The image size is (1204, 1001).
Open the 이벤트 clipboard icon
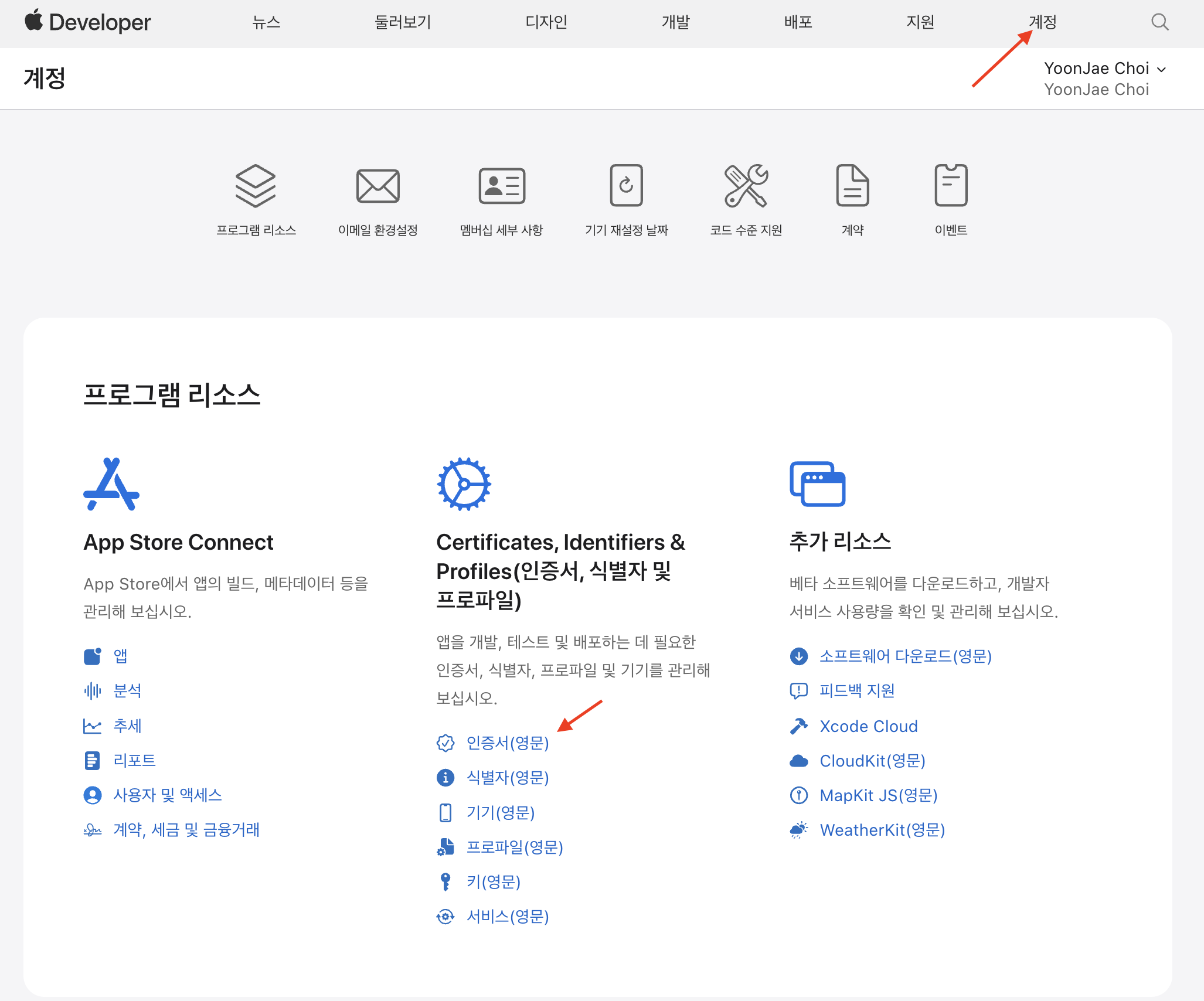coord(950,186)
